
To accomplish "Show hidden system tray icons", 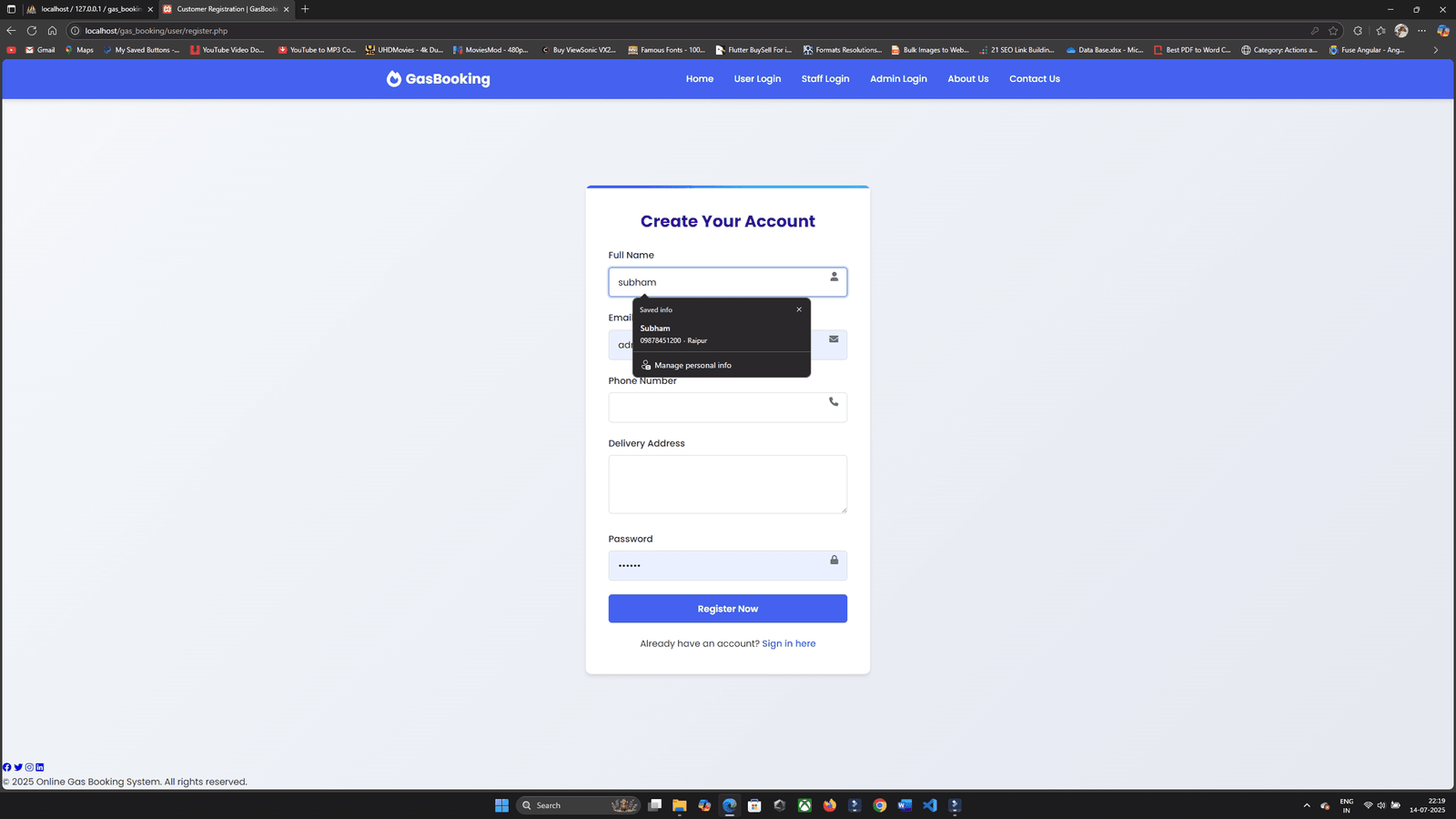I will (1307, 805).
